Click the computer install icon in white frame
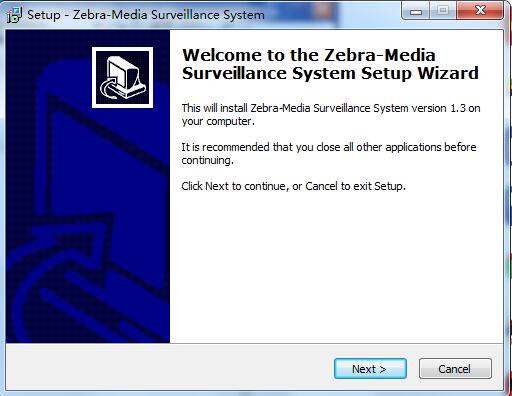512x396 pixels. (122, 77)
